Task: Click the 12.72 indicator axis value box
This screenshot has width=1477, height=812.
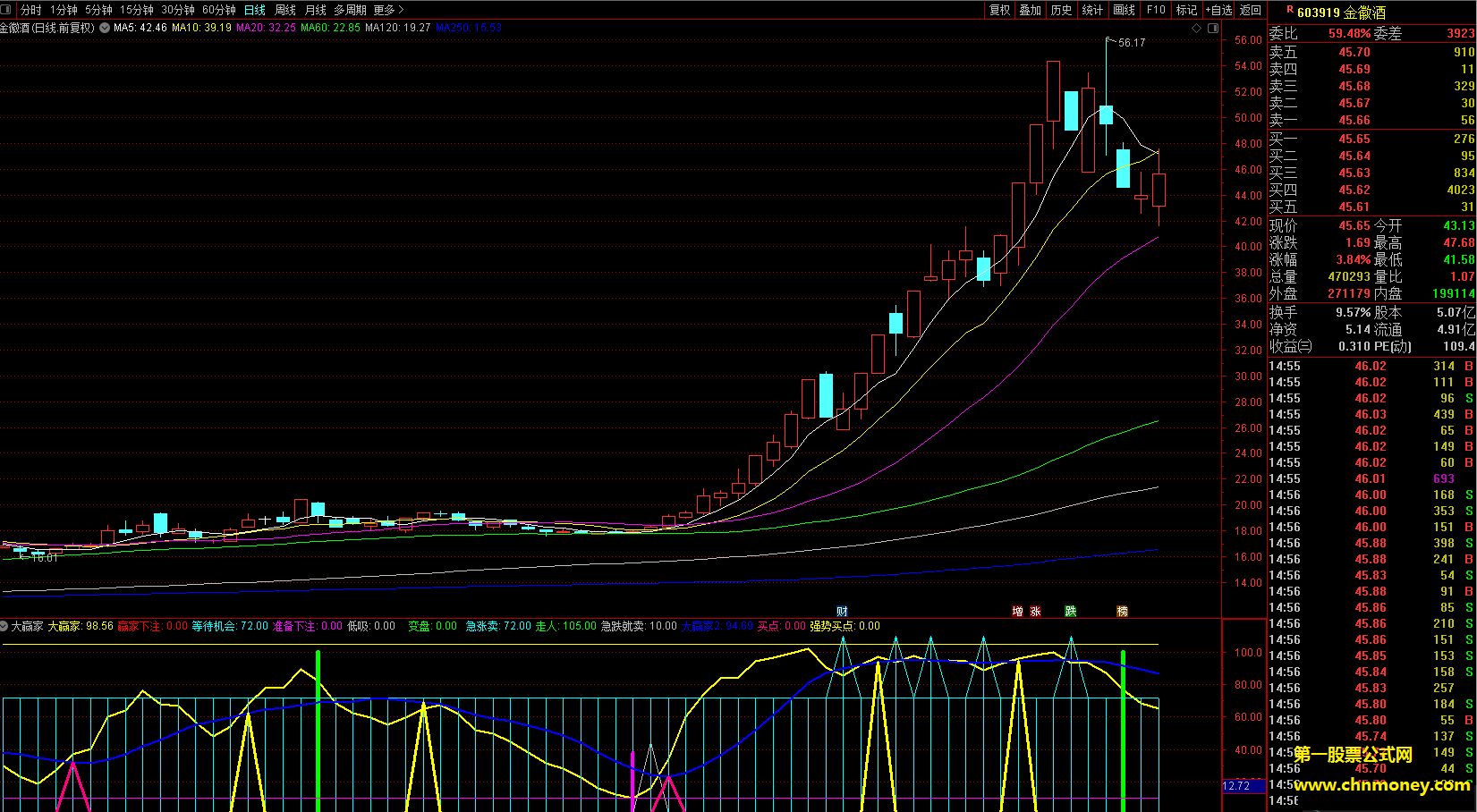Action: coord(1244,786)
